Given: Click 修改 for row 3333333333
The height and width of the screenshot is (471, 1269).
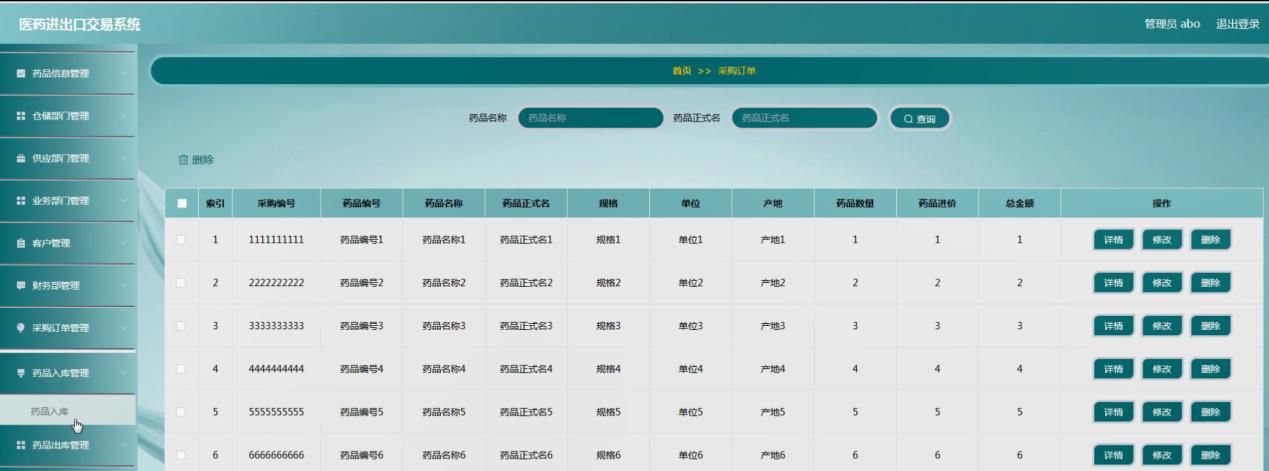Looking at the screenshot, I should 1162,326.
